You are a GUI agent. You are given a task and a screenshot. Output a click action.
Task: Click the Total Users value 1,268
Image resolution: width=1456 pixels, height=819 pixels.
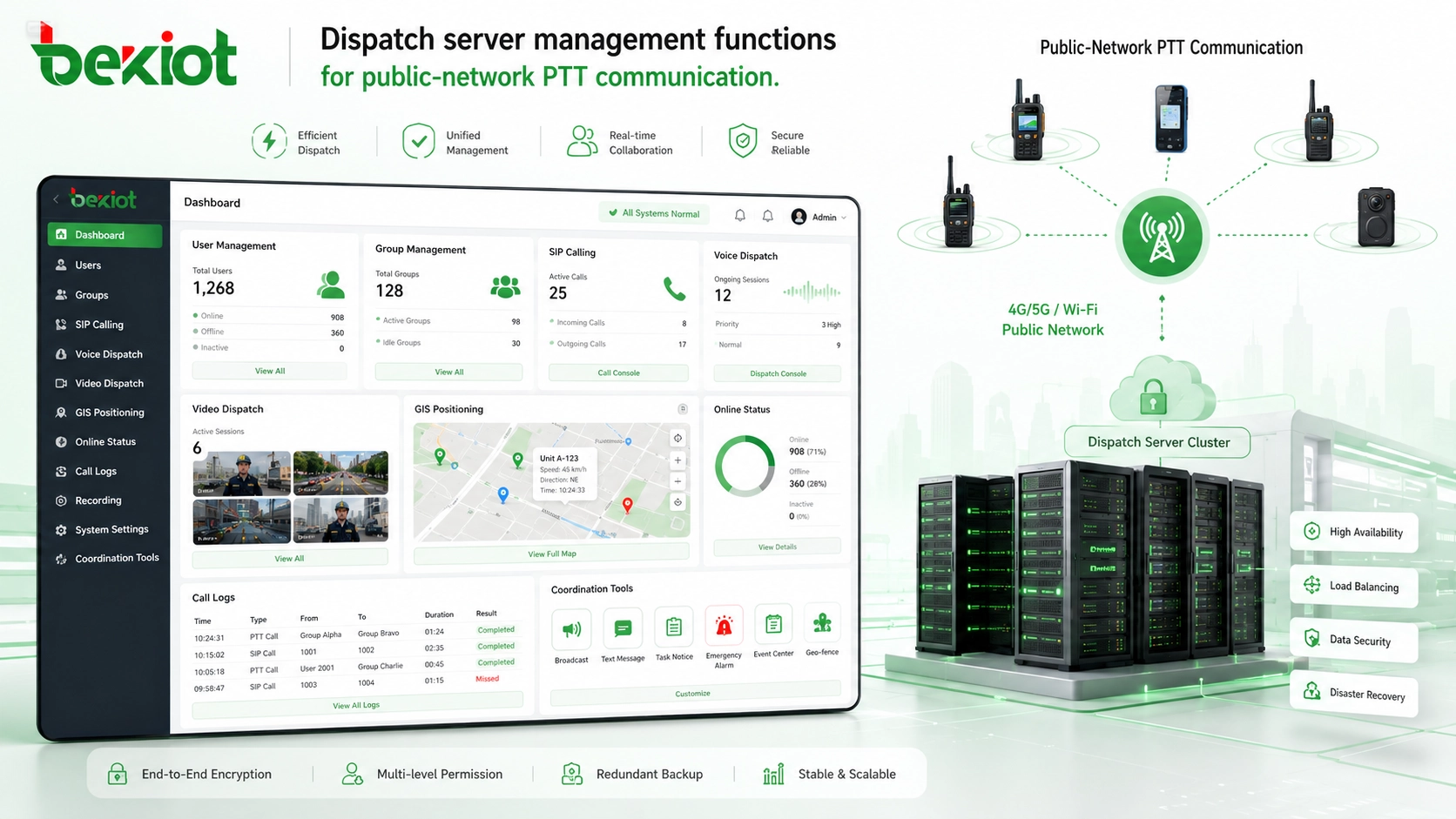(x=213, y=288)
